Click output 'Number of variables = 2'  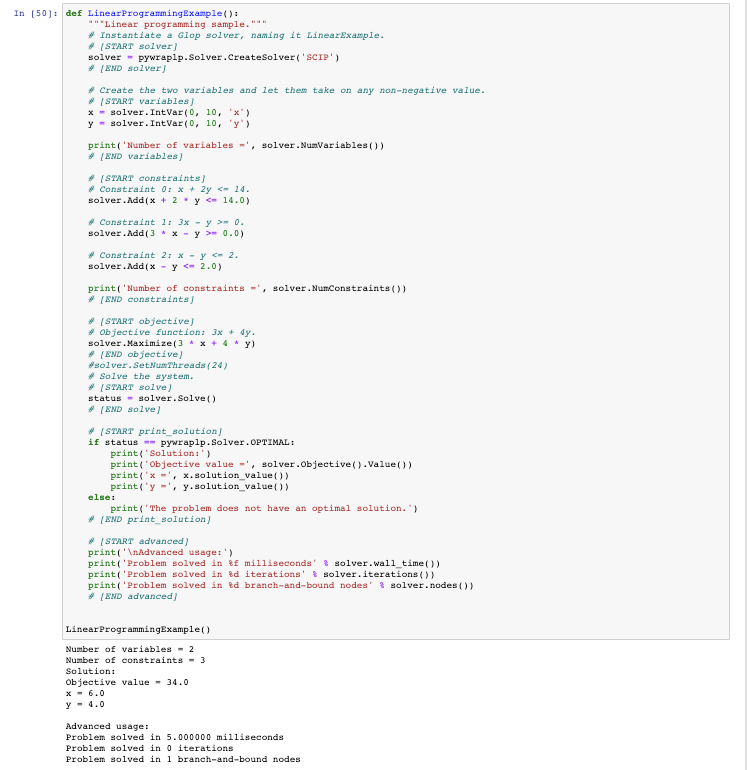pos(130,649)
